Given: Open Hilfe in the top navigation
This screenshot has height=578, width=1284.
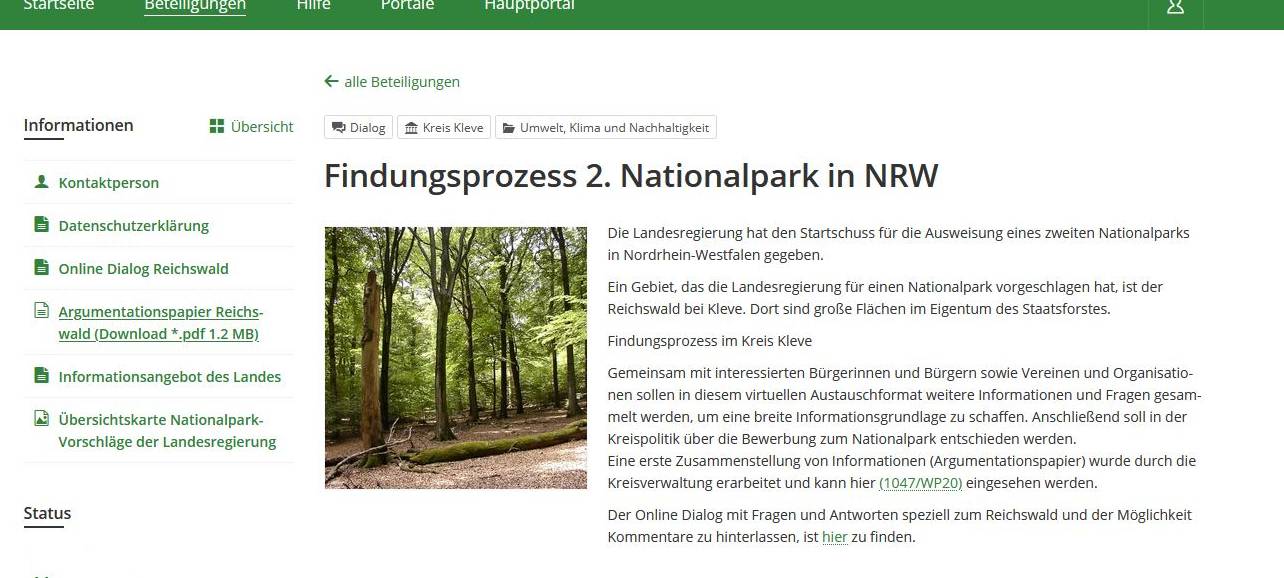Looking at the screenshot, I should 313,6.
